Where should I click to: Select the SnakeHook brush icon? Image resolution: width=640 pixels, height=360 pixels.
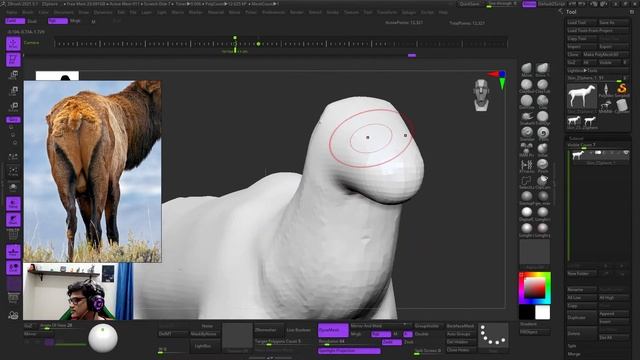point(527,117)
